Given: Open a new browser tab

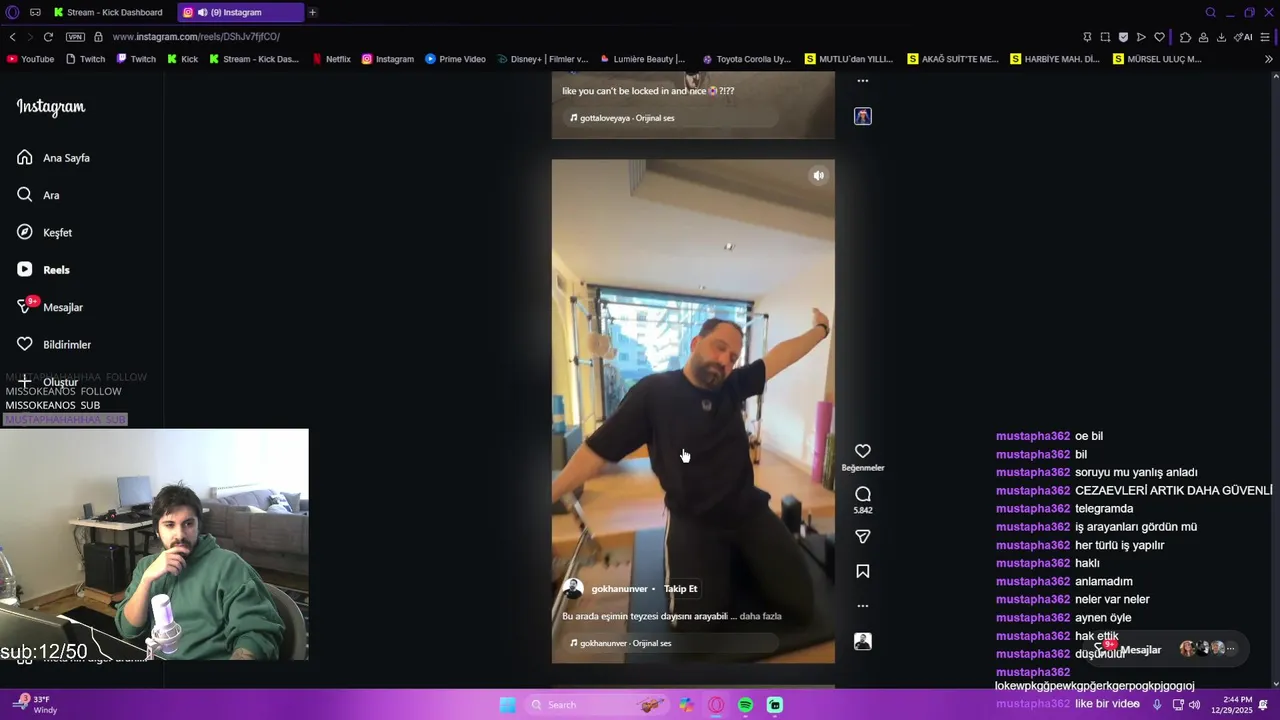Looking at the screenshot, I should pos(312,12).
